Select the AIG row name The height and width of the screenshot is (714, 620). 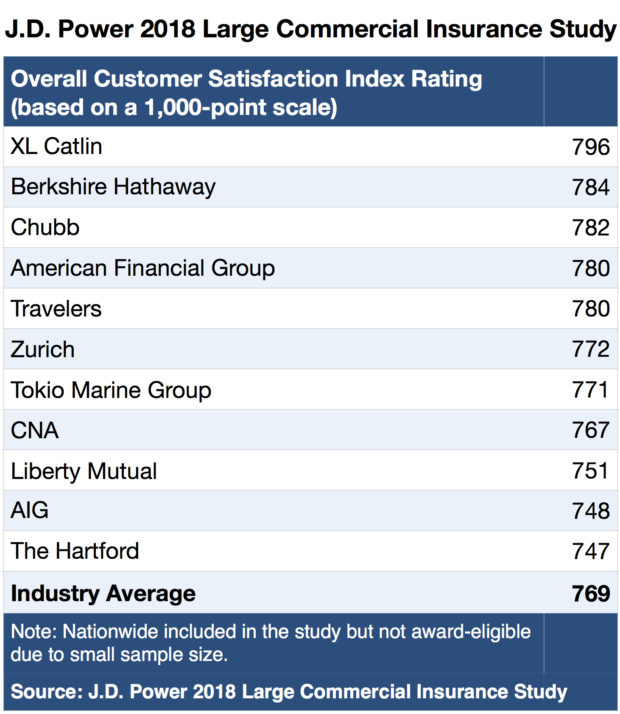pyautogui.click(x=30, y=511)
